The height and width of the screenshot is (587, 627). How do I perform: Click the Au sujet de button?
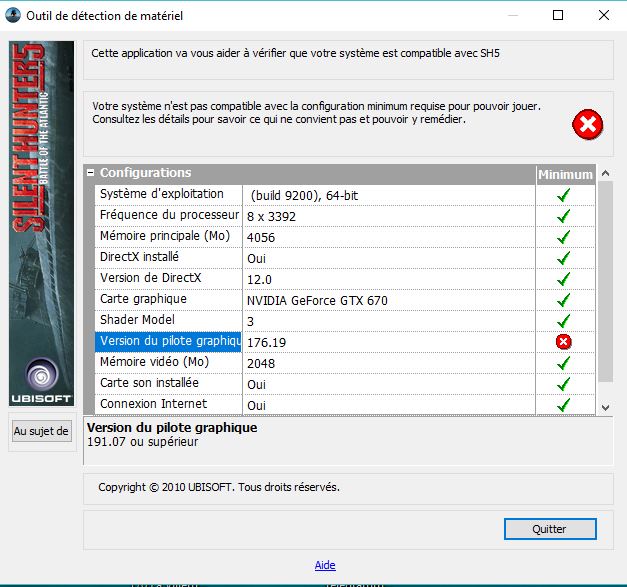point(42,431)
